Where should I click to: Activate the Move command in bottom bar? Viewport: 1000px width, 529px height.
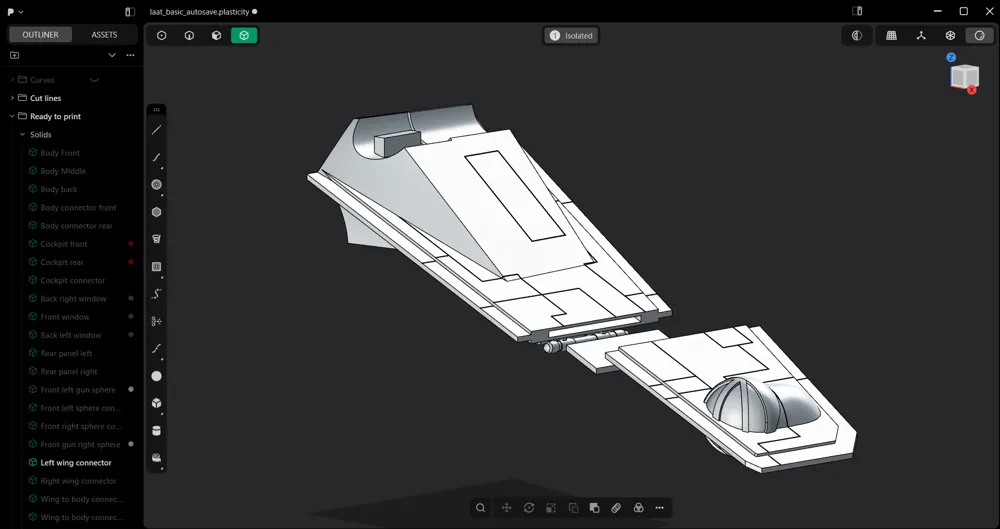[x=506, y=508]
